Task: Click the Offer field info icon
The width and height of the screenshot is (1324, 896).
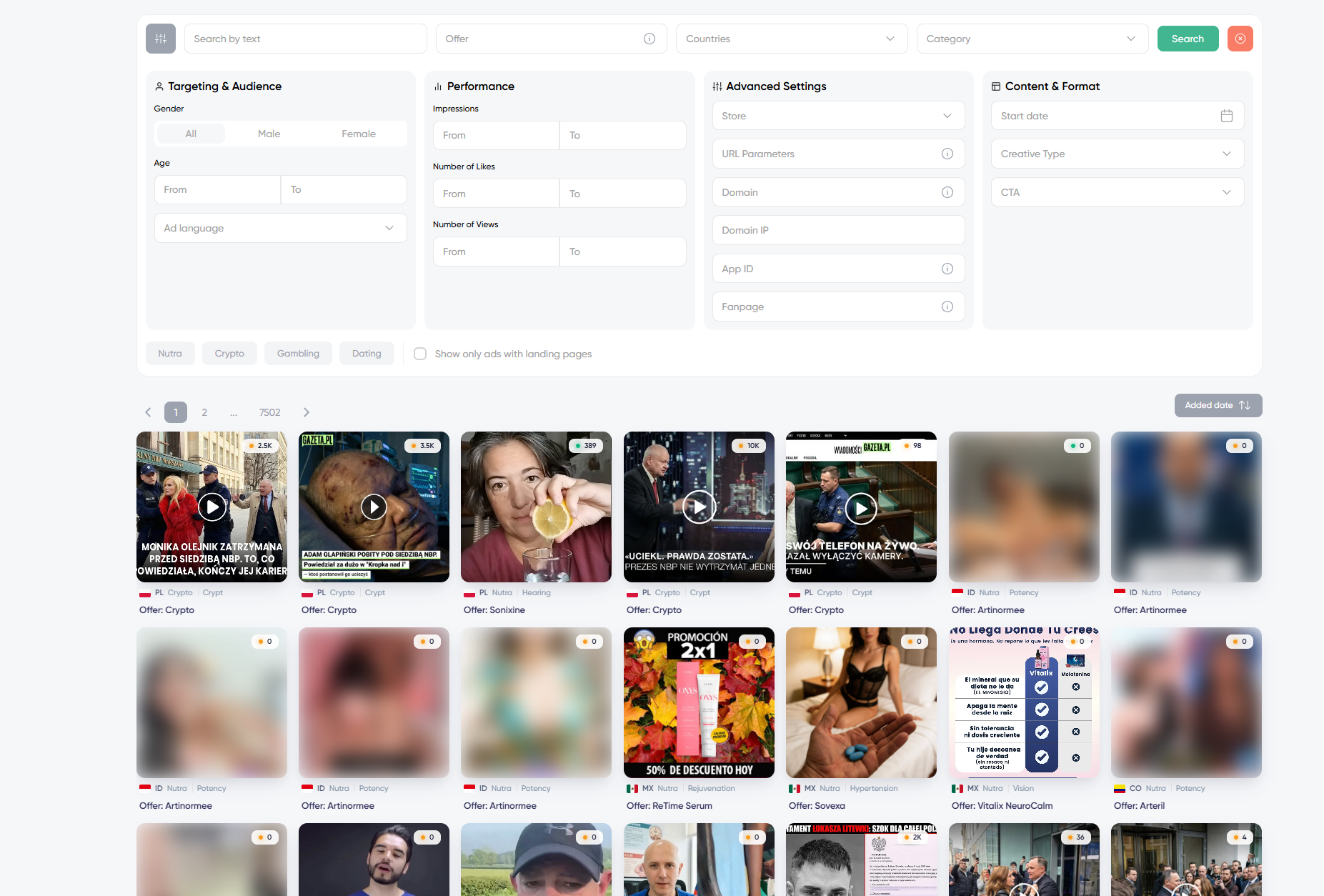Action: (x=649, y=39)
